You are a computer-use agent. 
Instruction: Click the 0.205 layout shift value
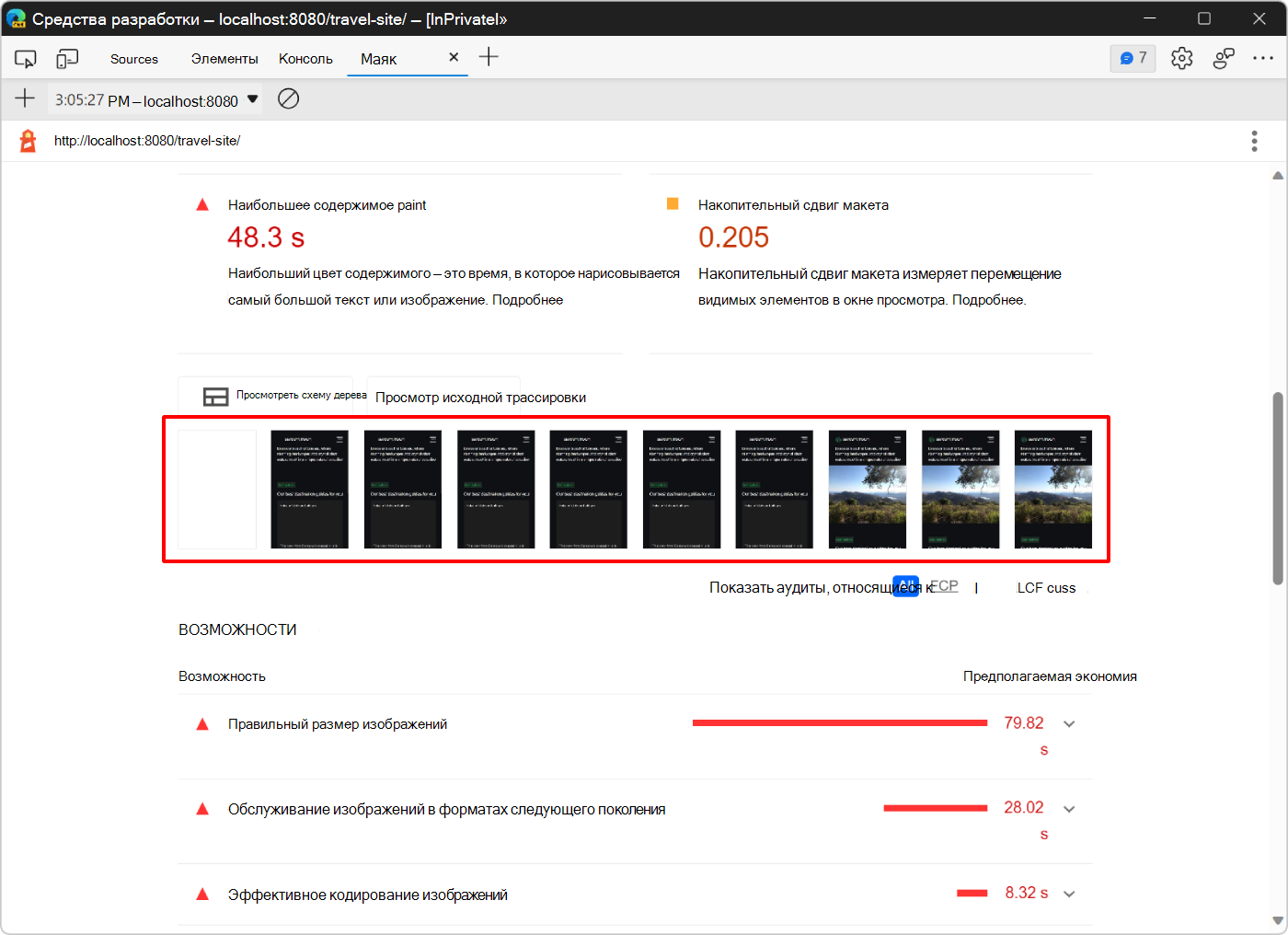click(733, 237)
